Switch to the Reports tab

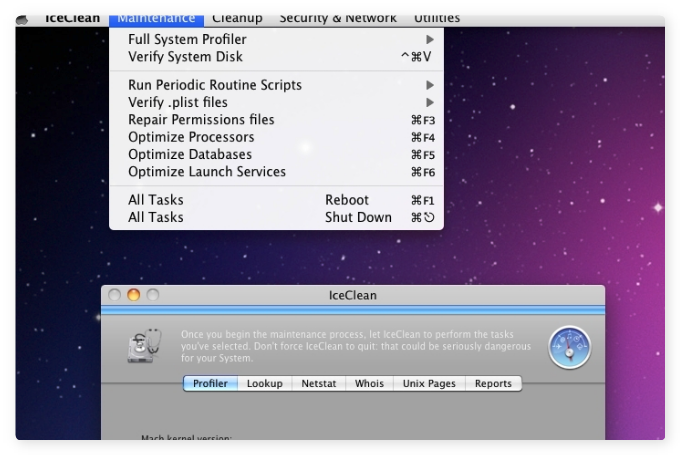point(494,383)
